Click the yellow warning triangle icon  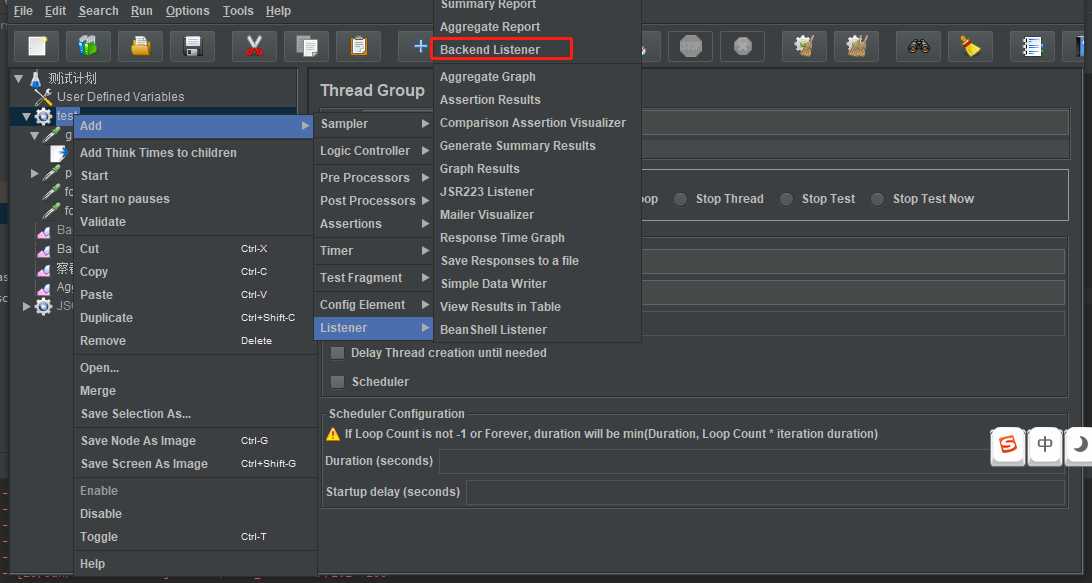point(333,434)
